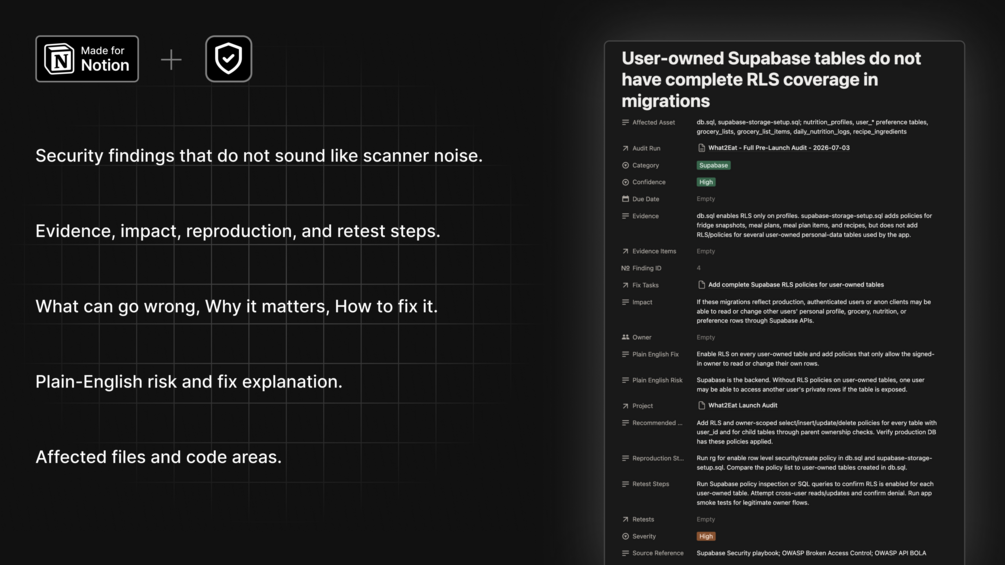Viewport: 1005px width, 565px height.
Task: Click the Finding ID value 4
Action: 699,268
